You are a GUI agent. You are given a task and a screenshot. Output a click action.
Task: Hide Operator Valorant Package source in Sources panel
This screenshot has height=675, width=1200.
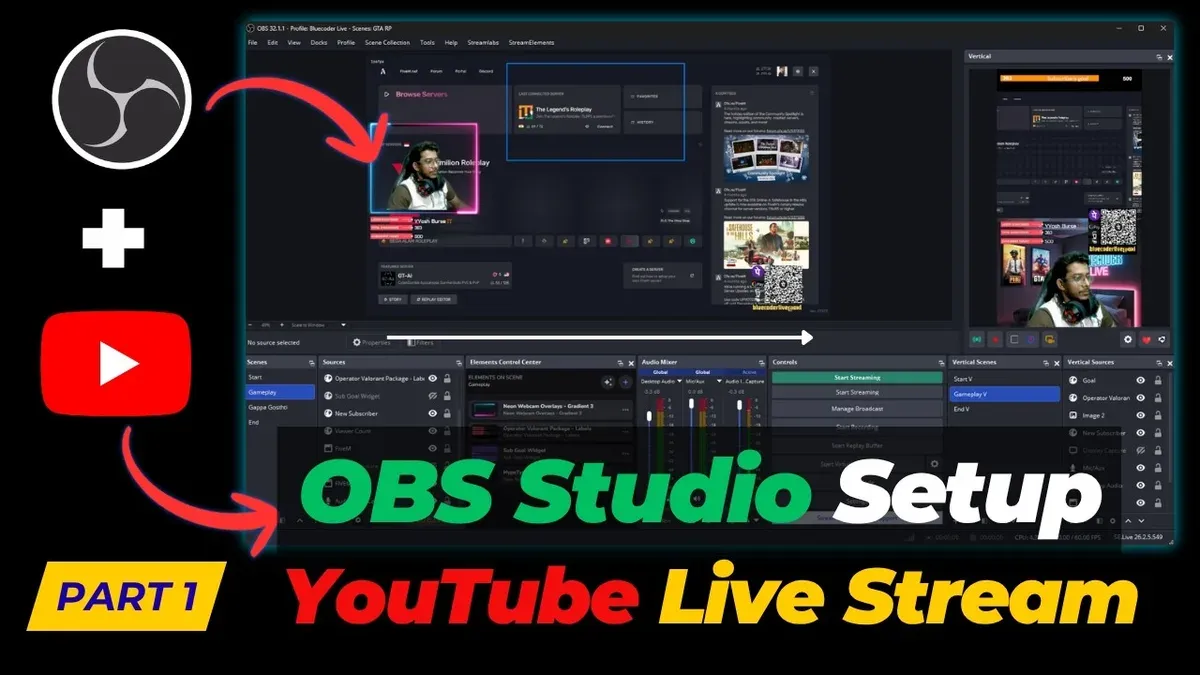[x=433, y=379]
